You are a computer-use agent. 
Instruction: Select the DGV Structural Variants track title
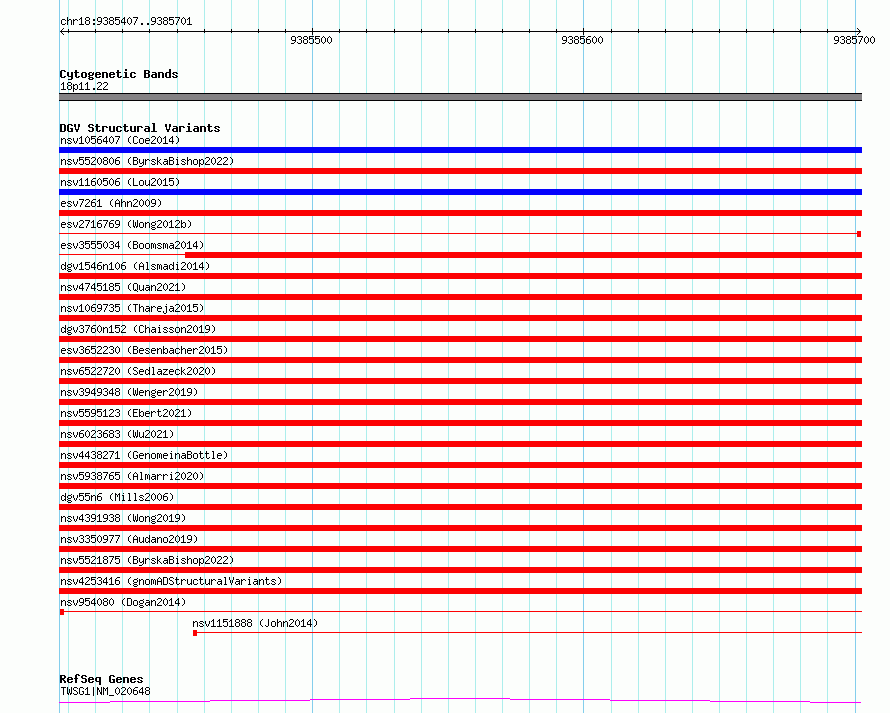(140, 128)
